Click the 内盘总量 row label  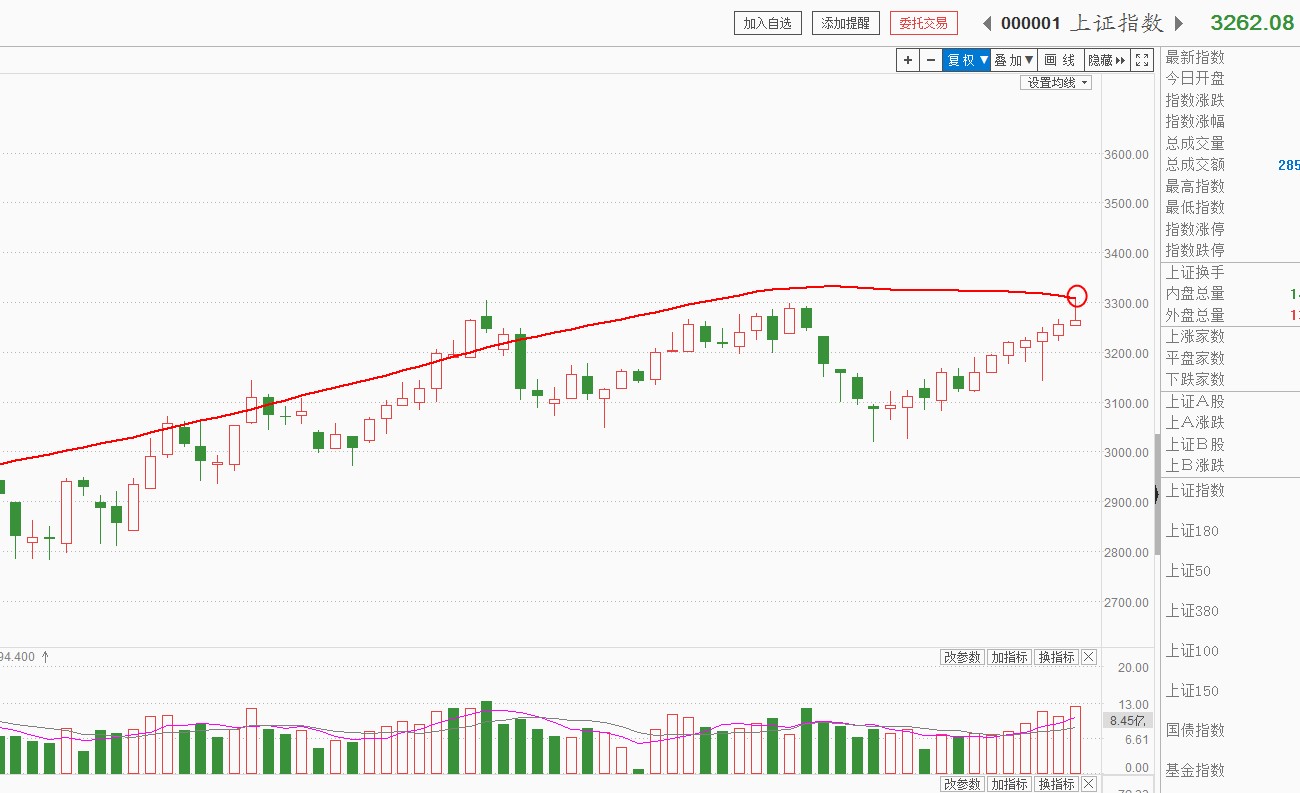point(1195,293)
